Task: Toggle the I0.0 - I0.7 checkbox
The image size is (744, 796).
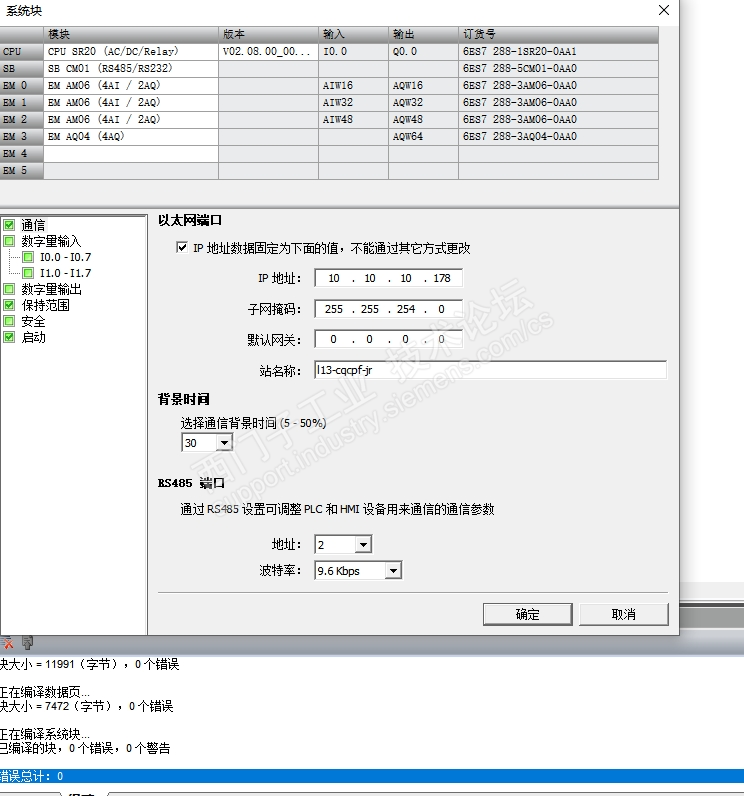Action: point(28,257)
